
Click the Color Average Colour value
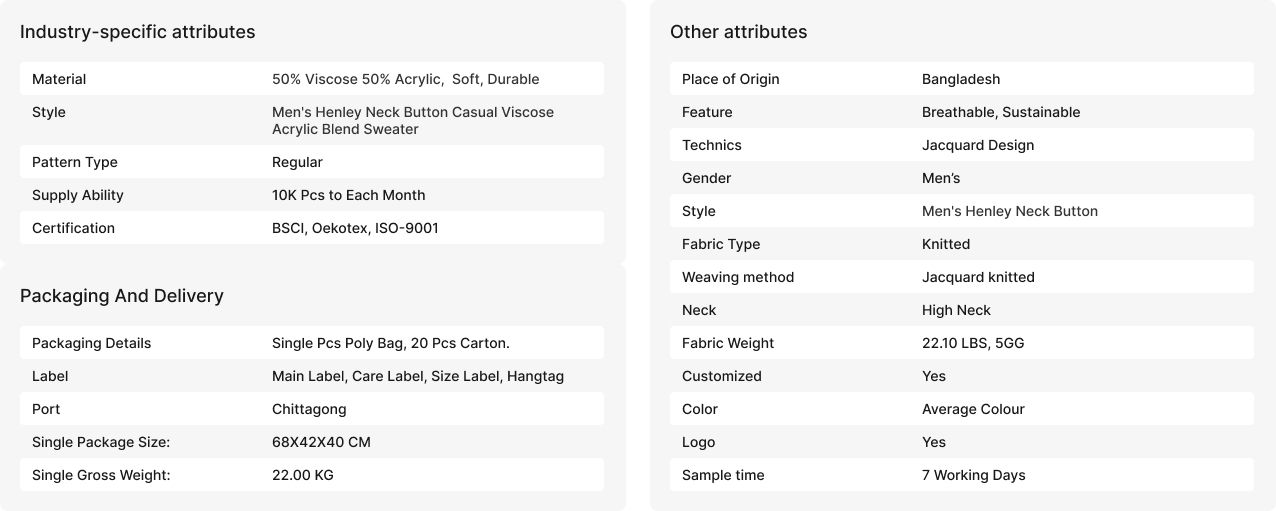[x=973, y=409]
